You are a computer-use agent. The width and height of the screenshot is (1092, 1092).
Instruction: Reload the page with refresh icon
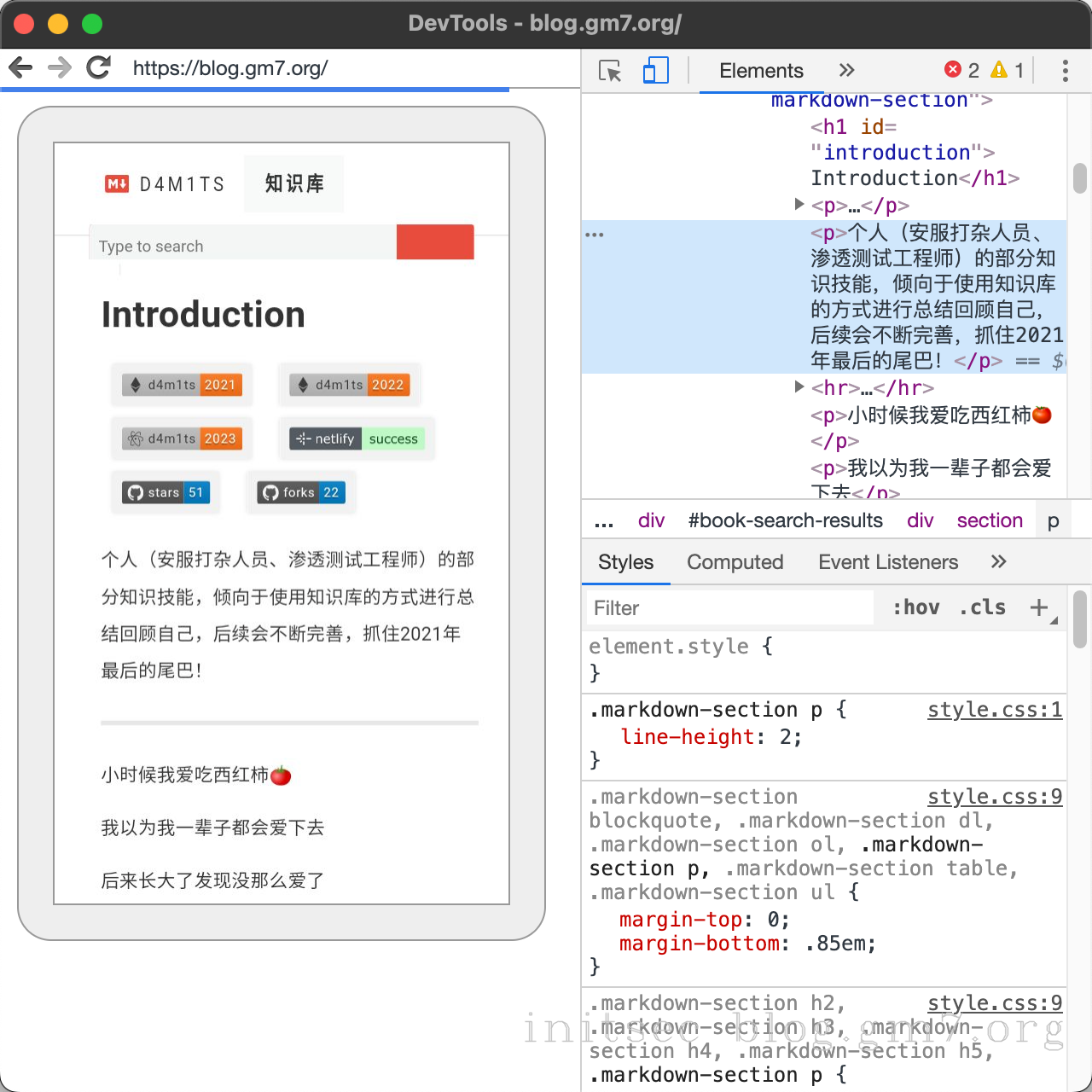[x=99, y=67]
